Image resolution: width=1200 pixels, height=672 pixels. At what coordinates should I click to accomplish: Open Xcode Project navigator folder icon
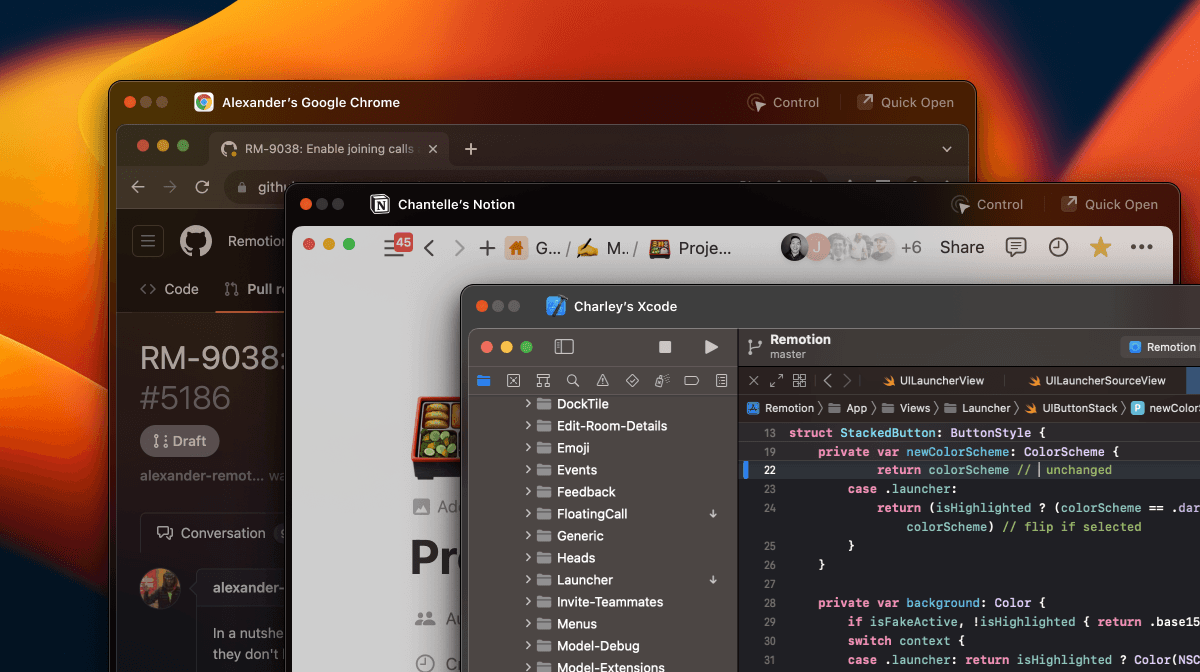click(484, 381)
